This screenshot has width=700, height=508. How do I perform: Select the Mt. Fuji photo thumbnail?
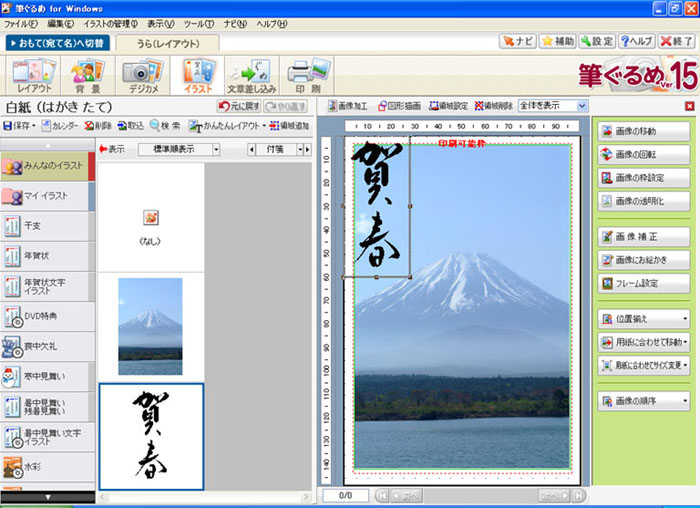click(x=150, y=326)
